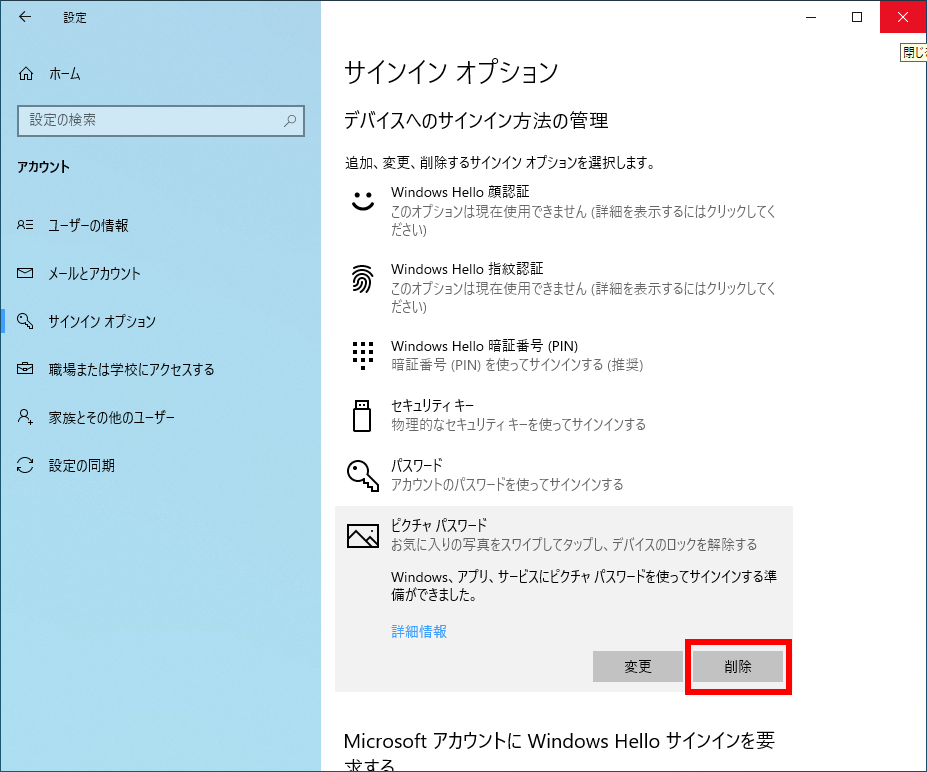This screenshot has width=927, height=772.
Task: Maximize the settings window
Action: tap(857, 17)
